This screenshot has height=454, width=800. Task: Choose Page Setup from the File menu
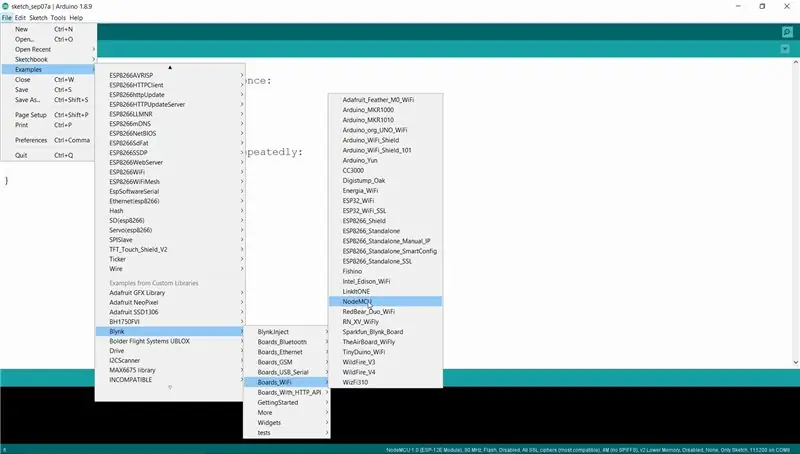[48, 115]
